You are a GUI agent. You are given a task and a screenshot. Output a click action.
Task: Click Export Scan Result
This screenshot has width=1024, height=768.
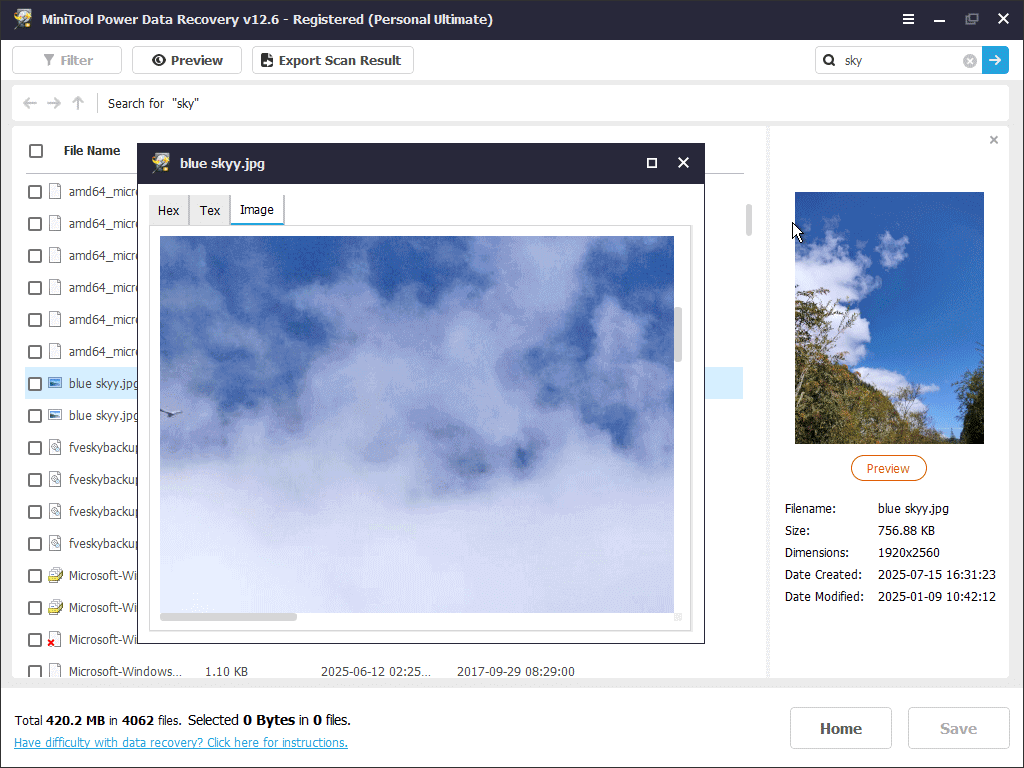(x=332, y=60)
